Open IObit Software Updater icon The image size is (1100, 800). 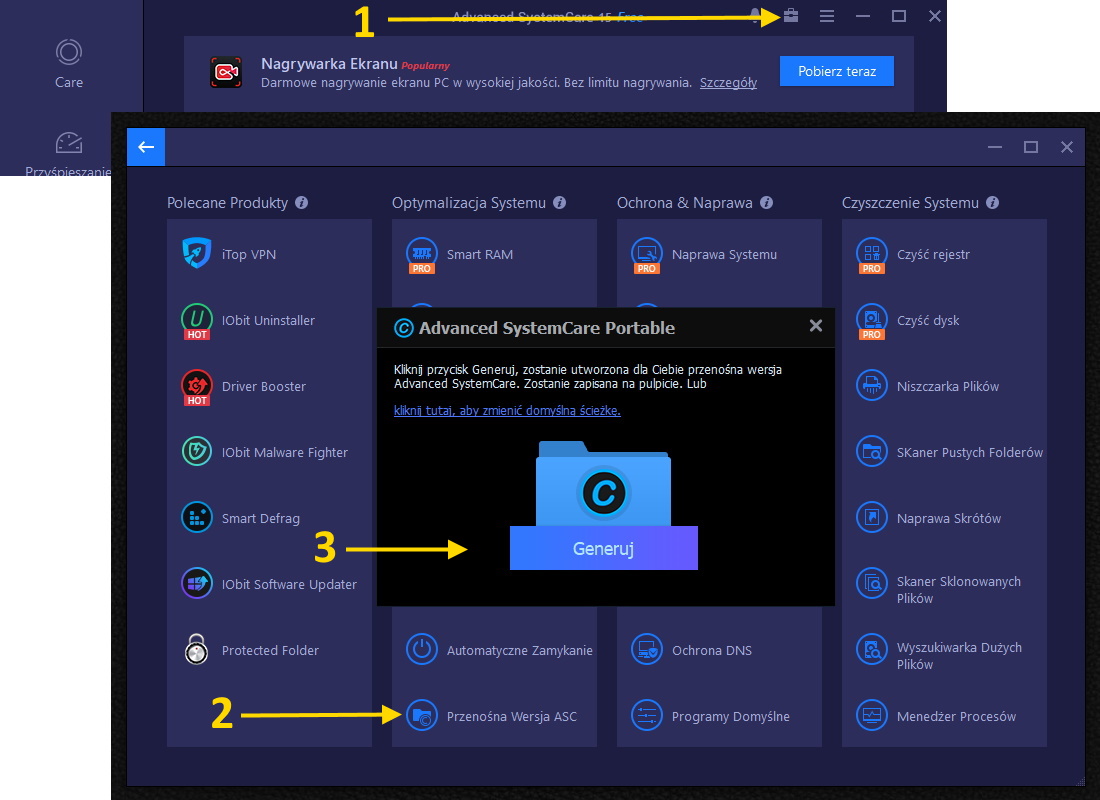pos(196,583)
